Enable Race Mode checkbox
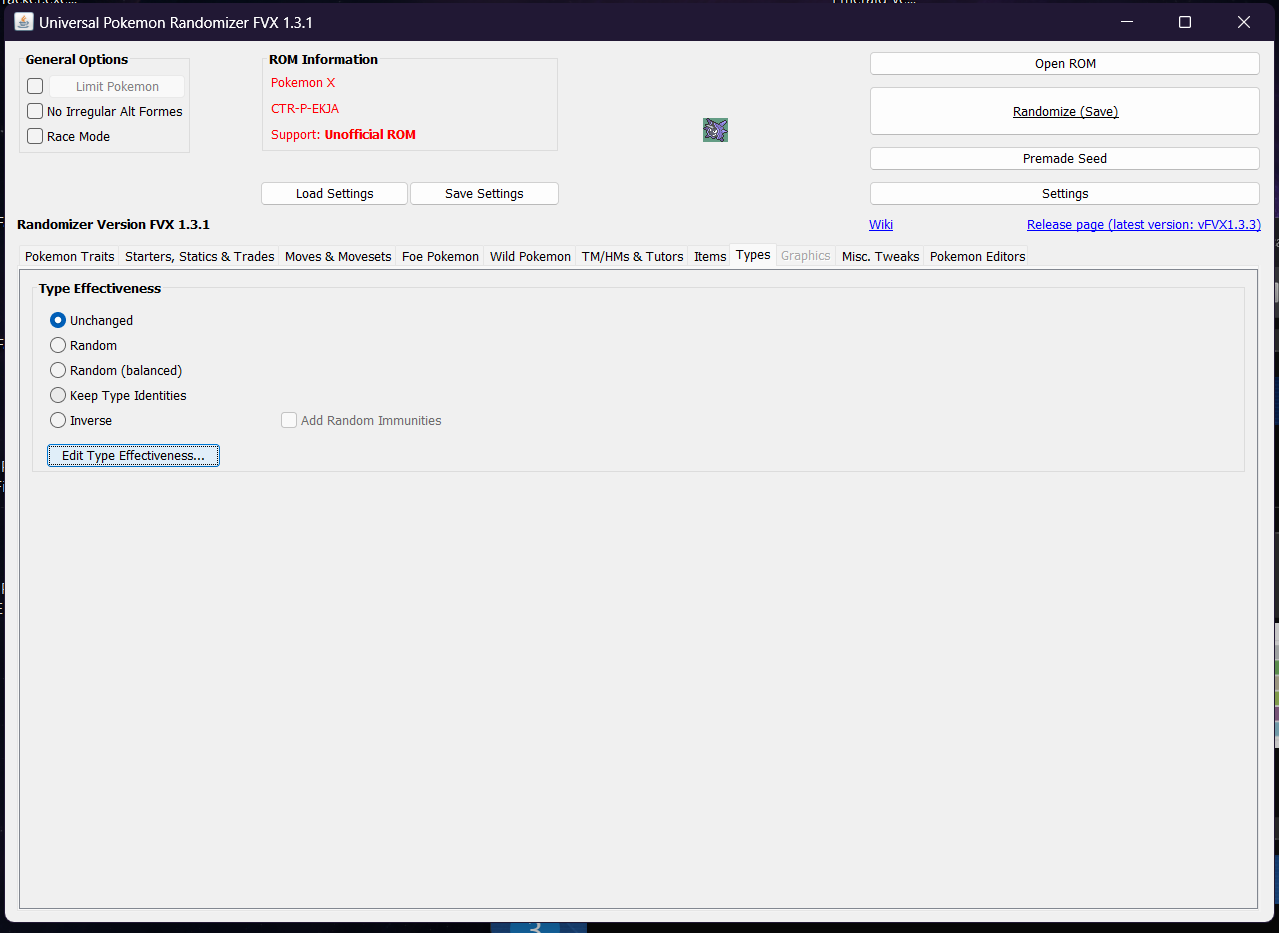This screenshot has width=1279, height=933. [x=35, y=137]
